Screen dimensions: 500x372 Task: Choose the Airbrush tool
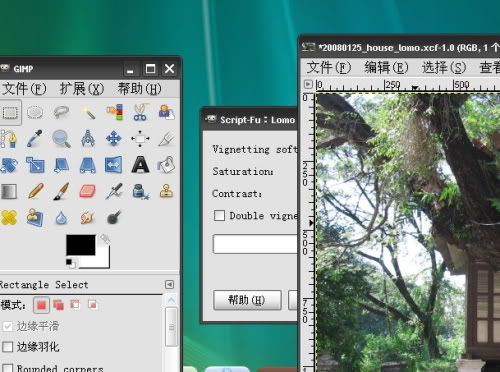114,191
